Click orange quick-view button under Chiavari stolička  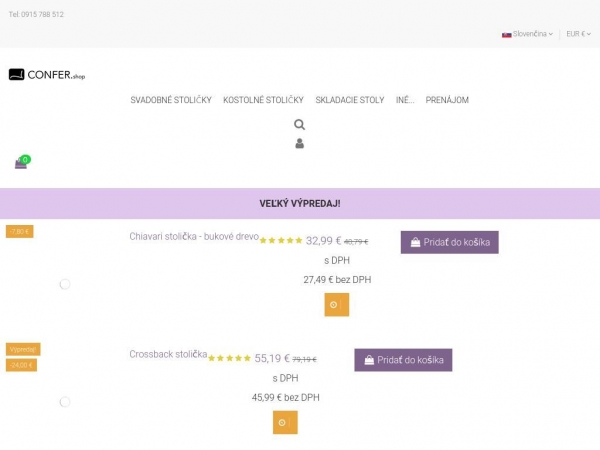tap(336, 305)
